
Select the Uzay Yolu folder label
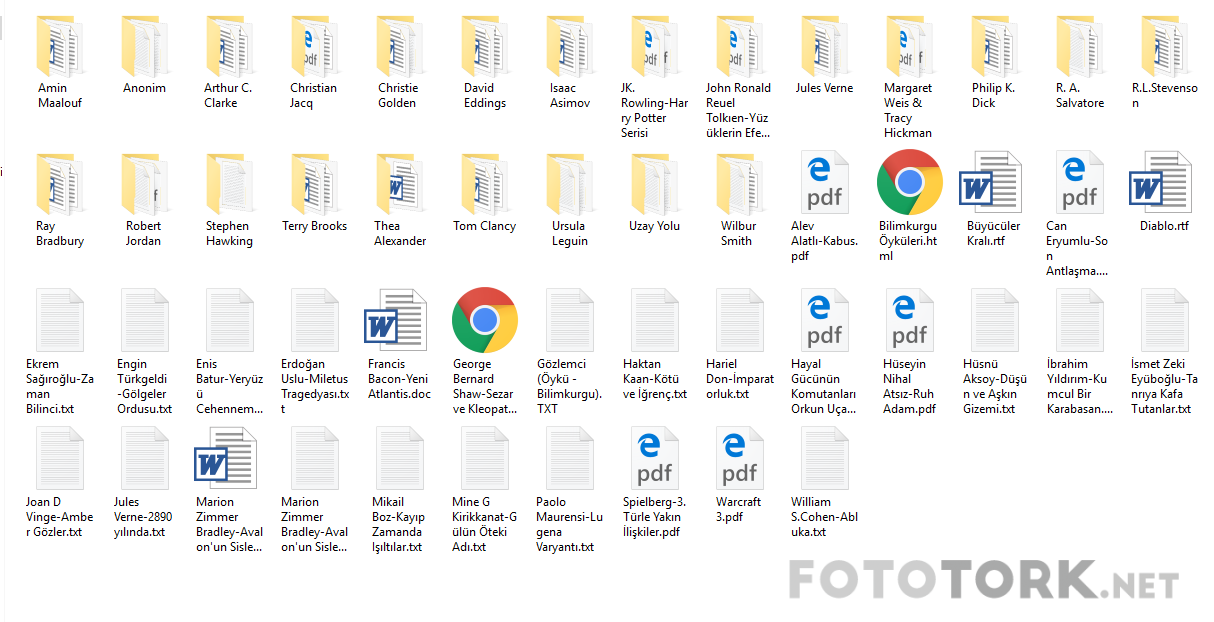pyautogui.click(x=655, y=226)
